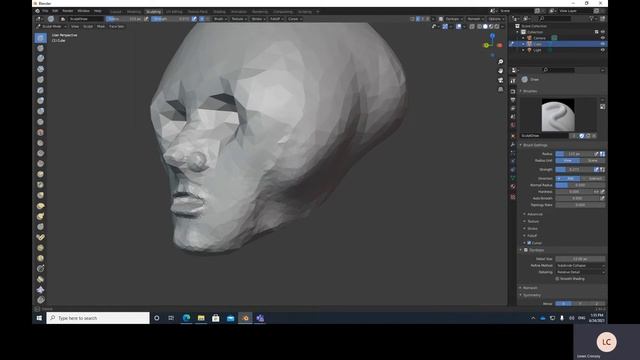The height and width of the screenshot is (360, 640).
Task: Open the Detailing dropdown
Action: point(580,272)
